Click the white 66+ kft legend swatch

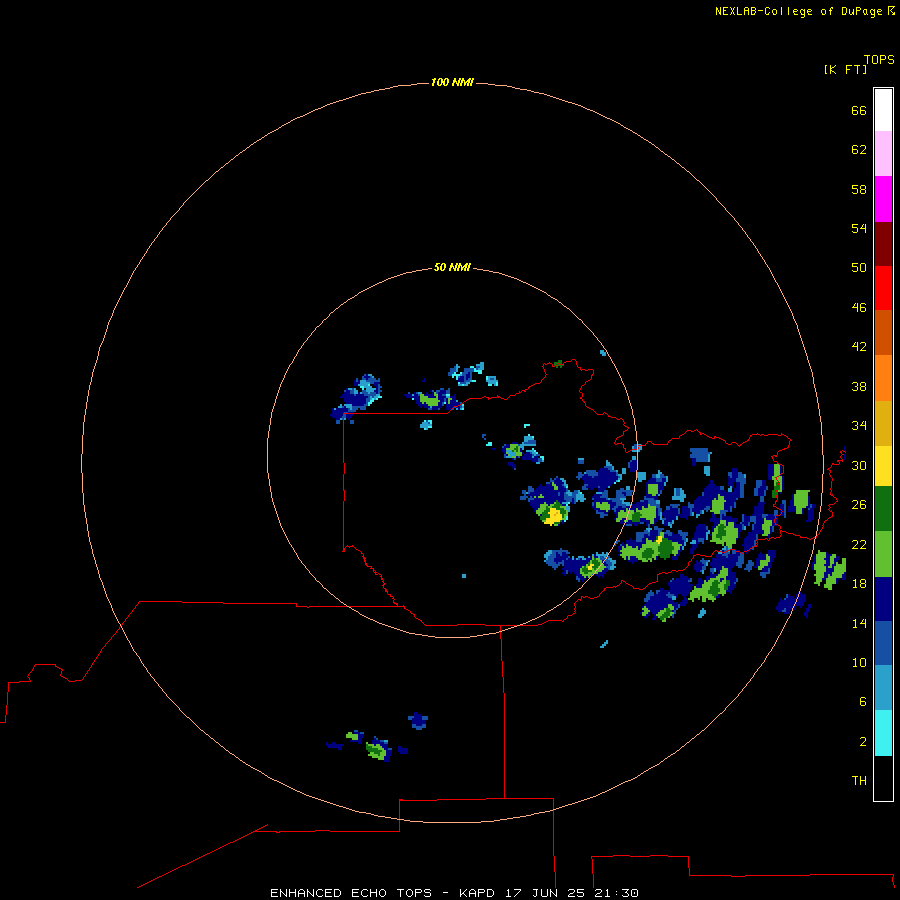[883, 110]
